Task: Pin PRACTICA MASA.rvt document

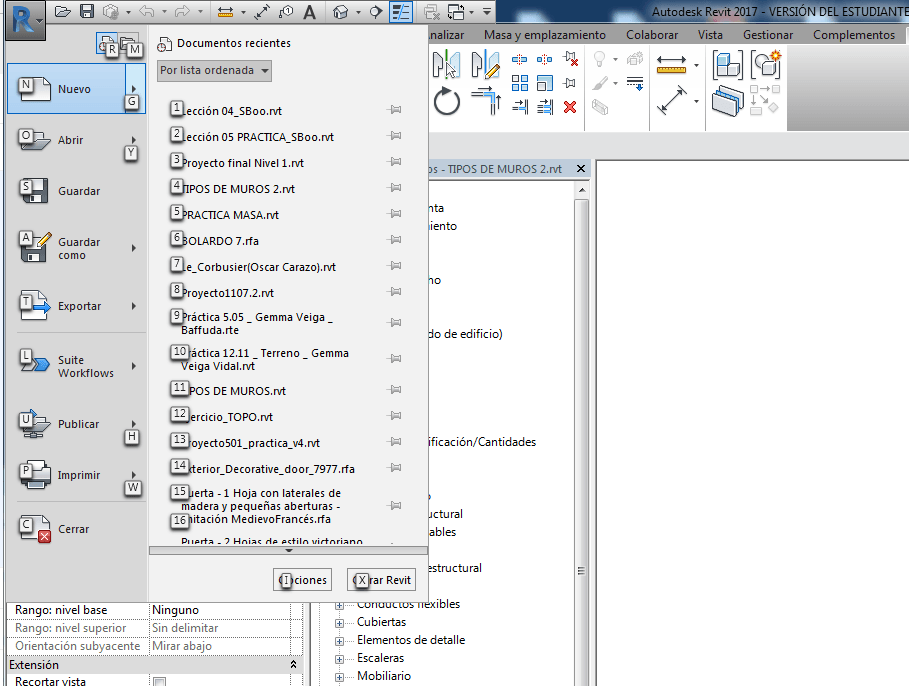Action: pos(394,214)
